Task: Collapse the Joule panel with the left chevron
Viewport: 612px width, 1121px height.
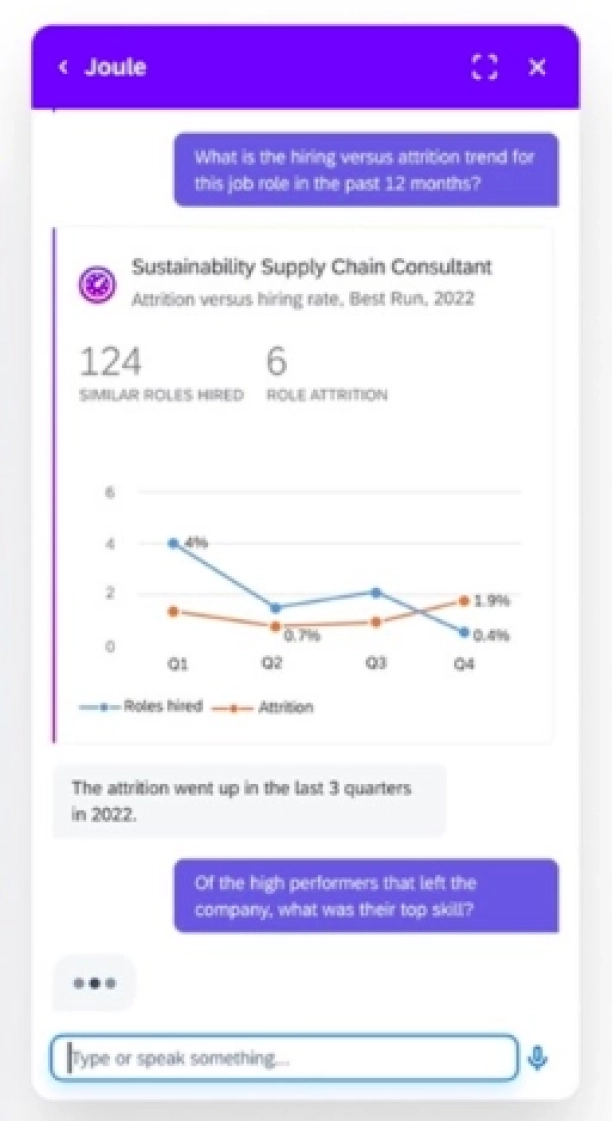Action: tap(63, 67)
